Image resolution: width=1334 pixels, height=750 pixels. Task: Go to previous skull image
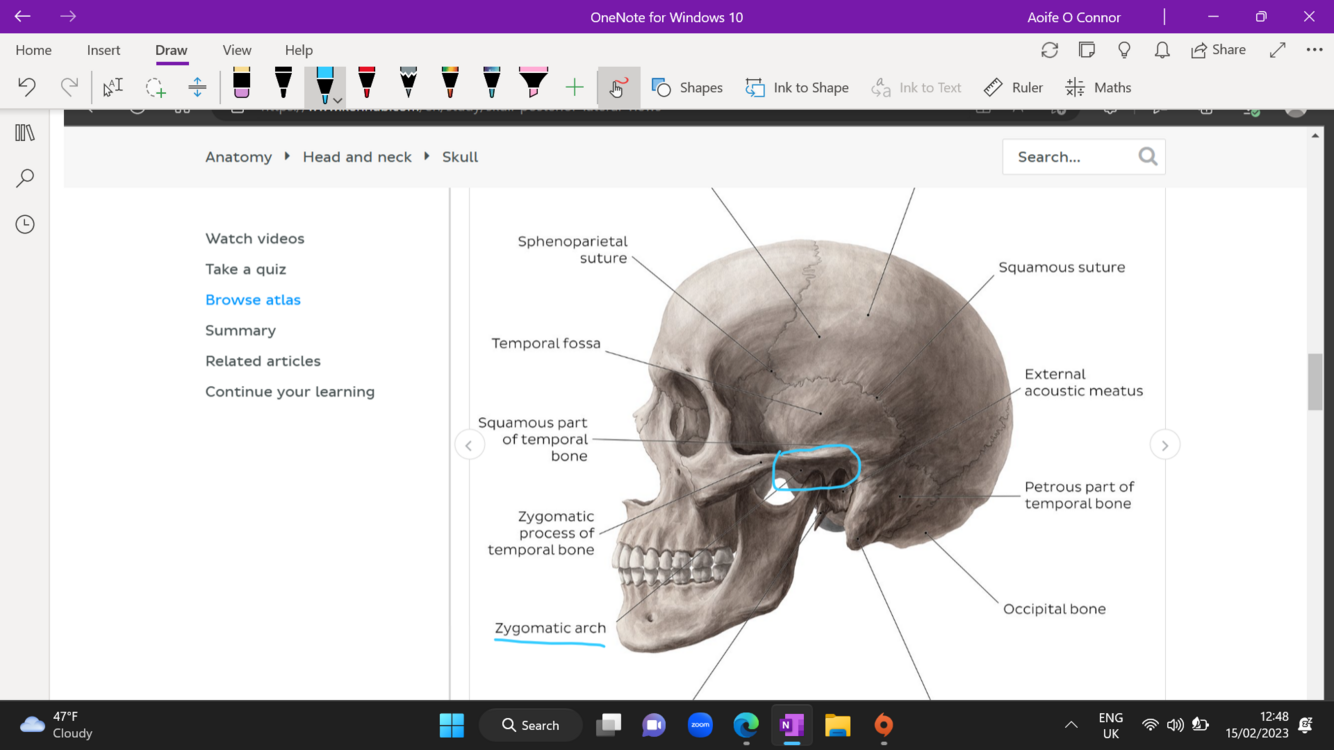(469, 445)
